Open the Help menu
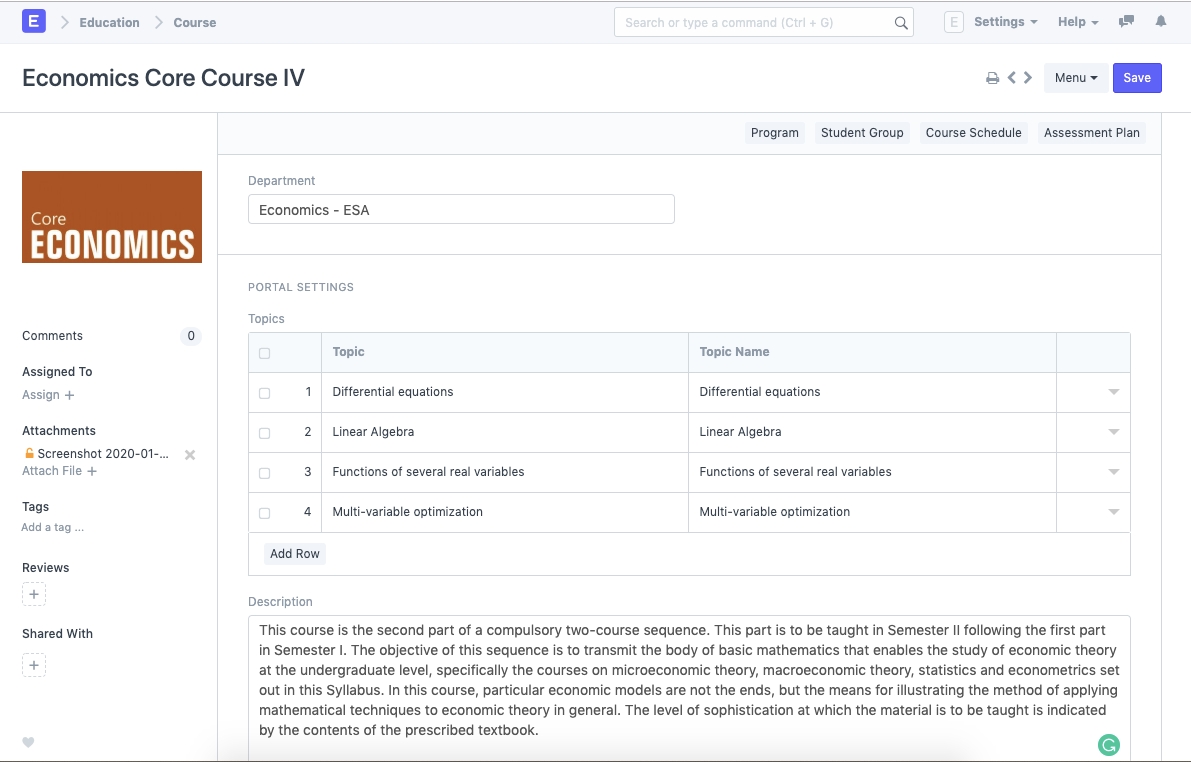This screenshot has width=1191, height=762. 1077,22
